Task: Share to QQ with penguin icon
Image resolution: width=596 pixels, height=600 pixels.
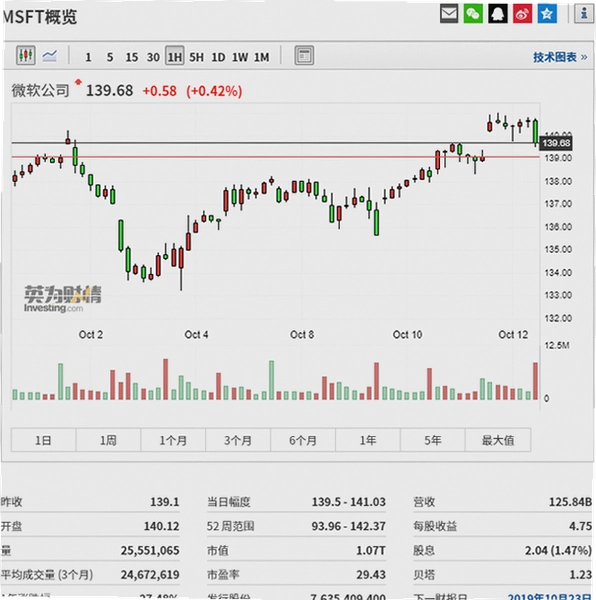Action: coord(498,14)
